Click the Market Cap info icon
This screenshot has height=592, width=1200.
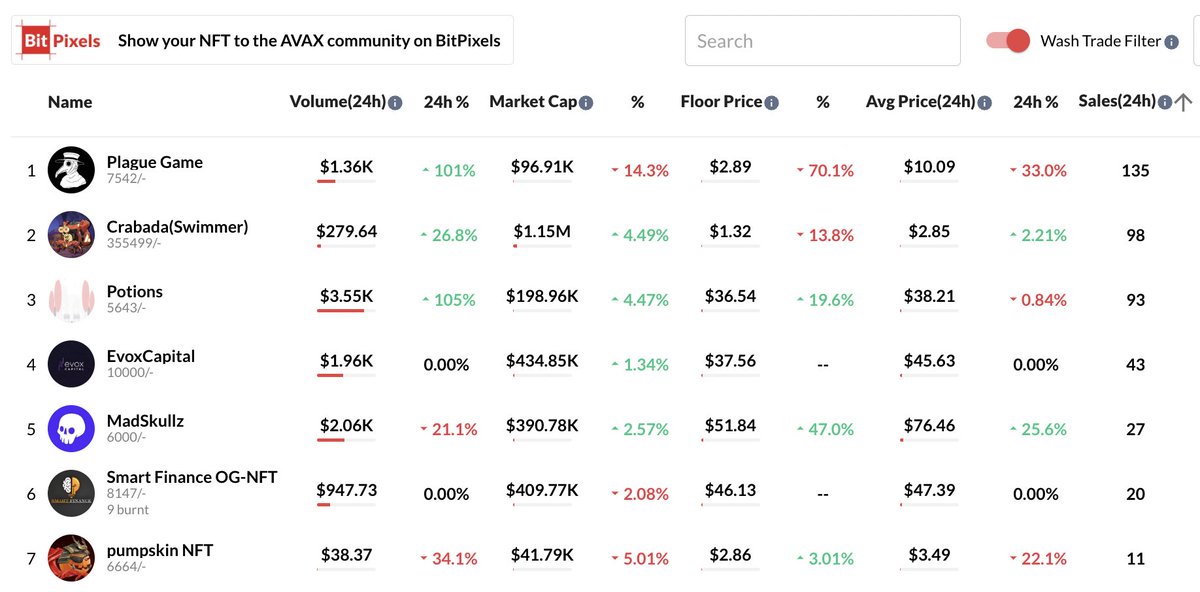click(586, 103)
